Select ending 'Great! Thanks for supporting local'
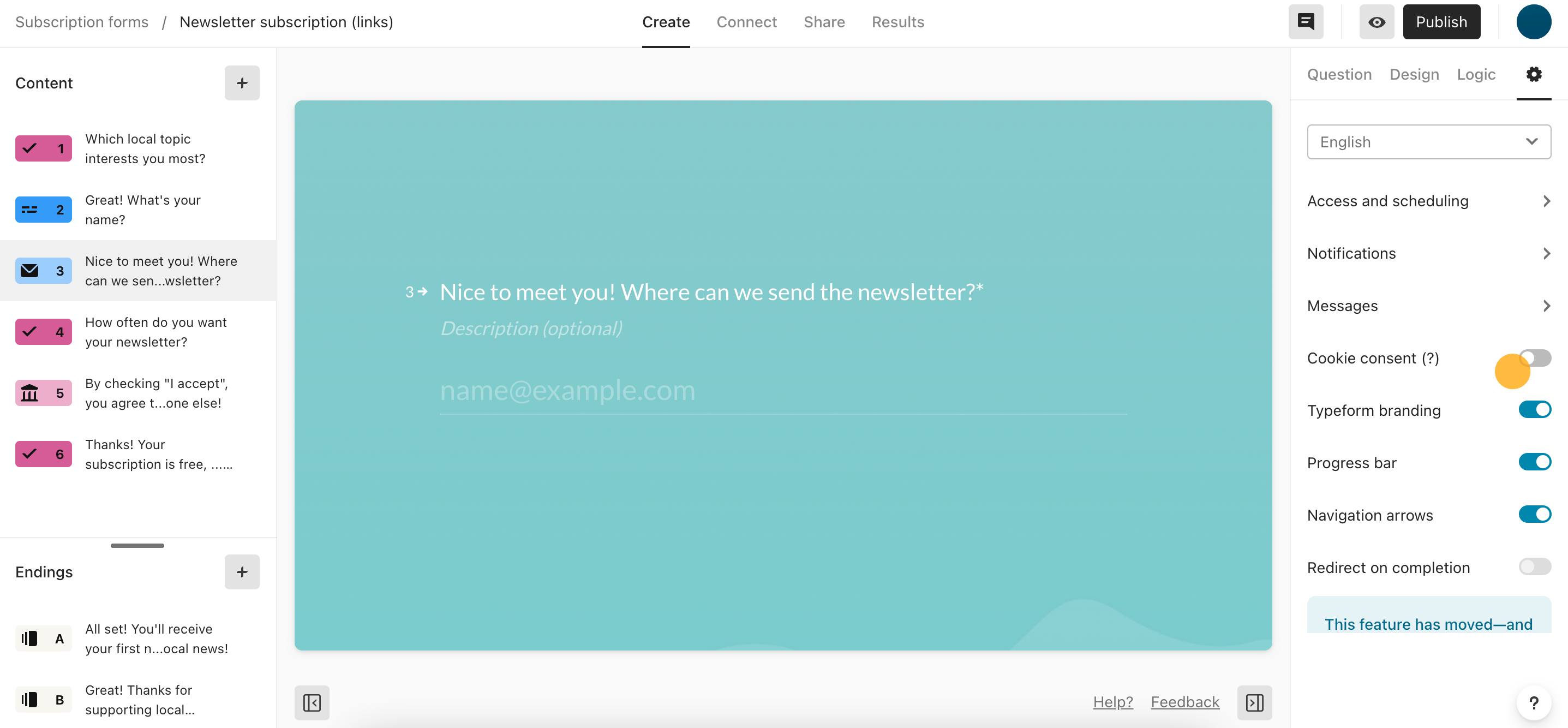Viewport: 1568px width, 728px height. point(139,700)
